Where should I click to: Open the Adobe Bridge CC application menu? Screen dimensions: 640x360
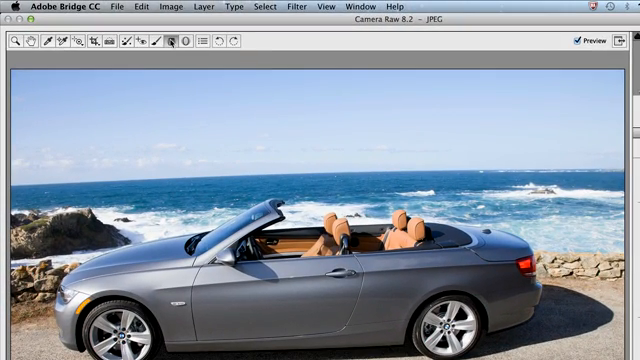point(65,7)
